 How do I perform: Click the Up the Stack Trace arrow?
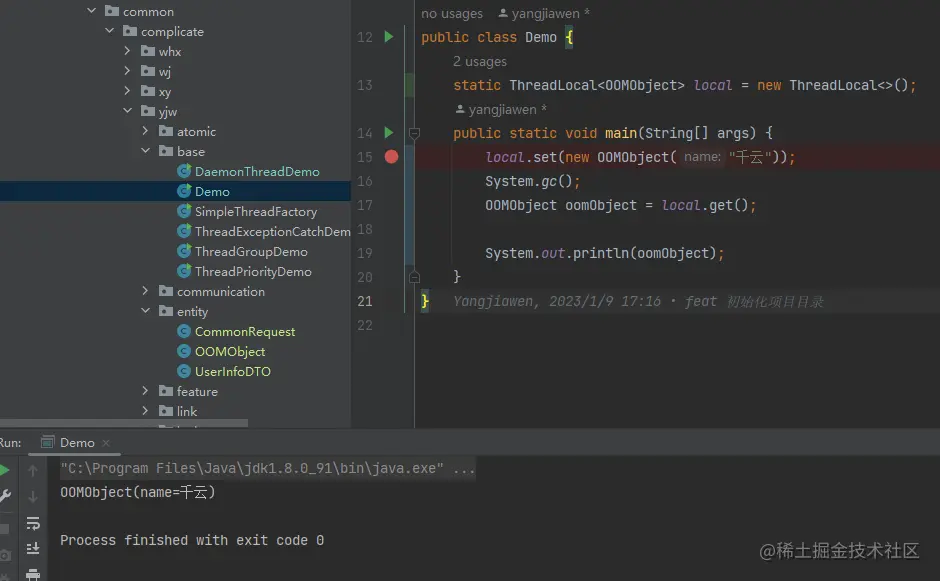click(x=33, y=471)
